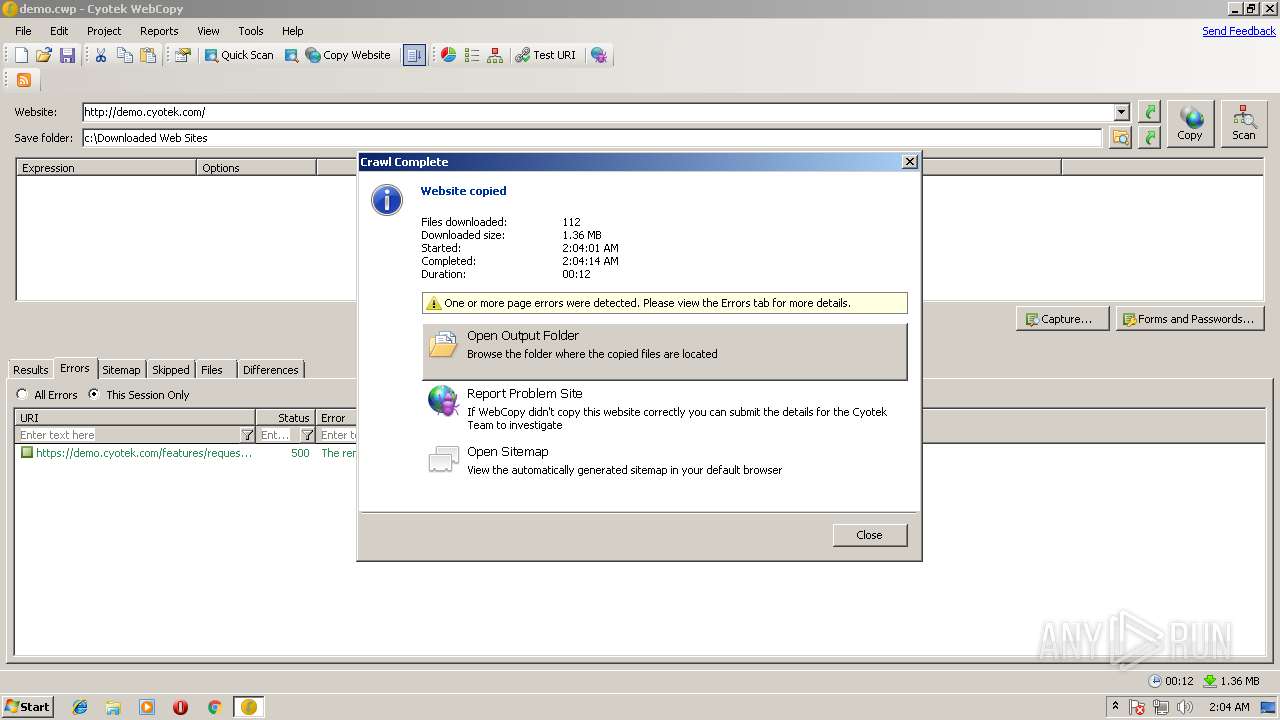Click the Expression column header

106,168
